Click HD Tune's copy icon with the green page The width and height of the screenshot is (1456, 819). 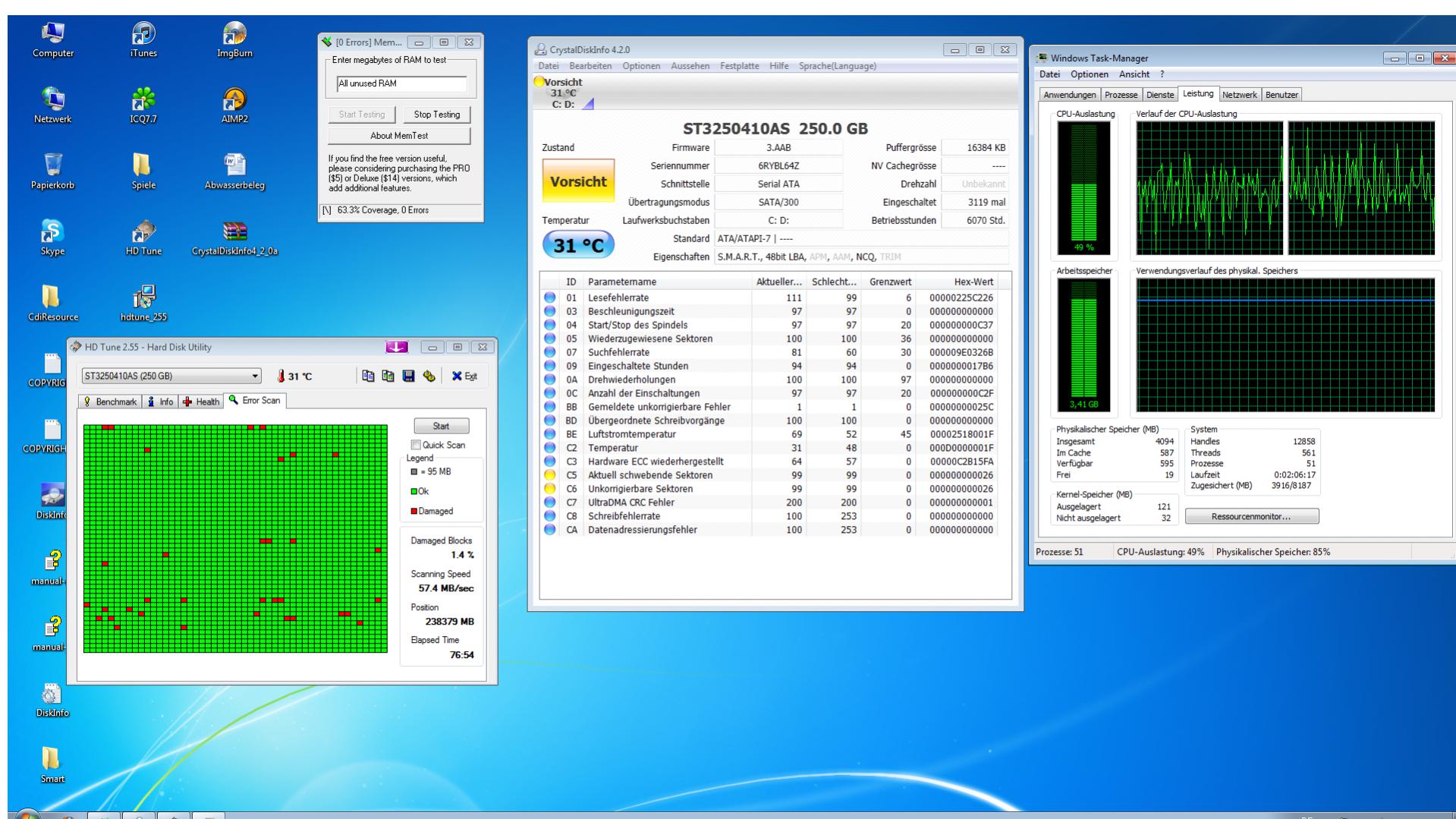click(388, 376)
